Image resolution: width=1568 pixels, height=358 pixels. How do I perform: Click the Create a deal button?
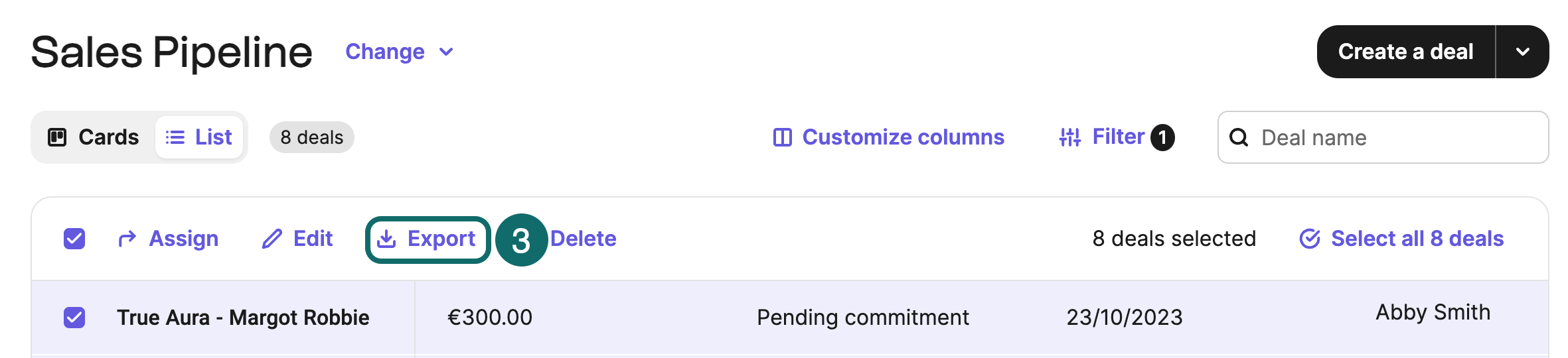coord(1405,52)
